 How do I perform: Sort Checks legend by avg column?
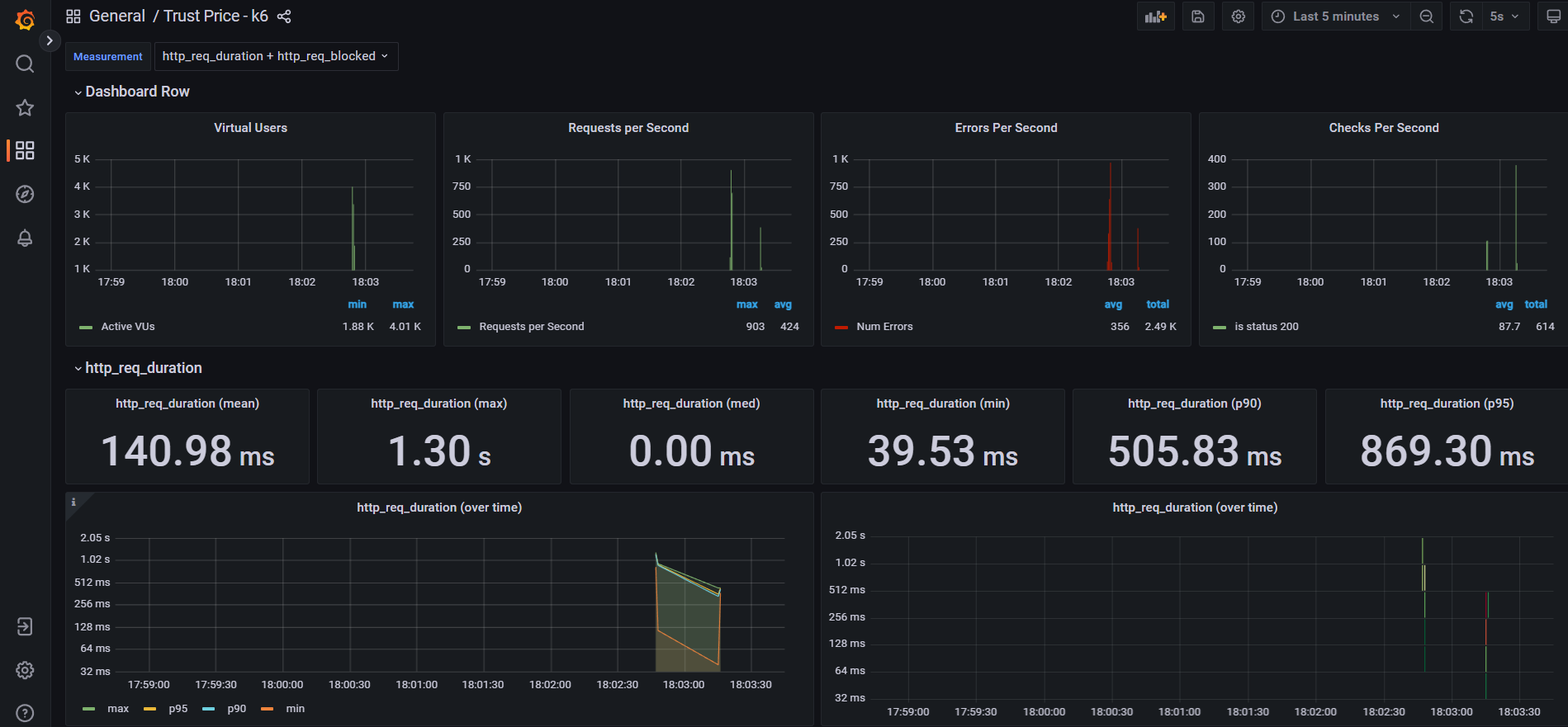pyautogui.click(x=1504, y=304)
